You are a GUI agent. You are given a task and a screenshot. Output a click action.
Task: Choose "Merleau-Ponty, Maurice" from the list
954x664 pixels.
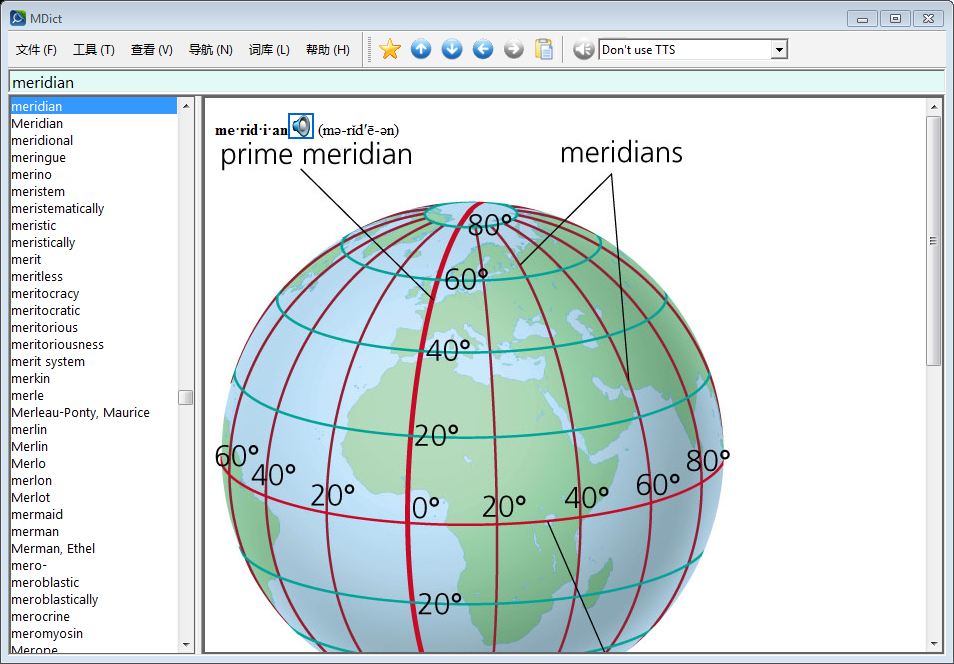click(80, 412)
